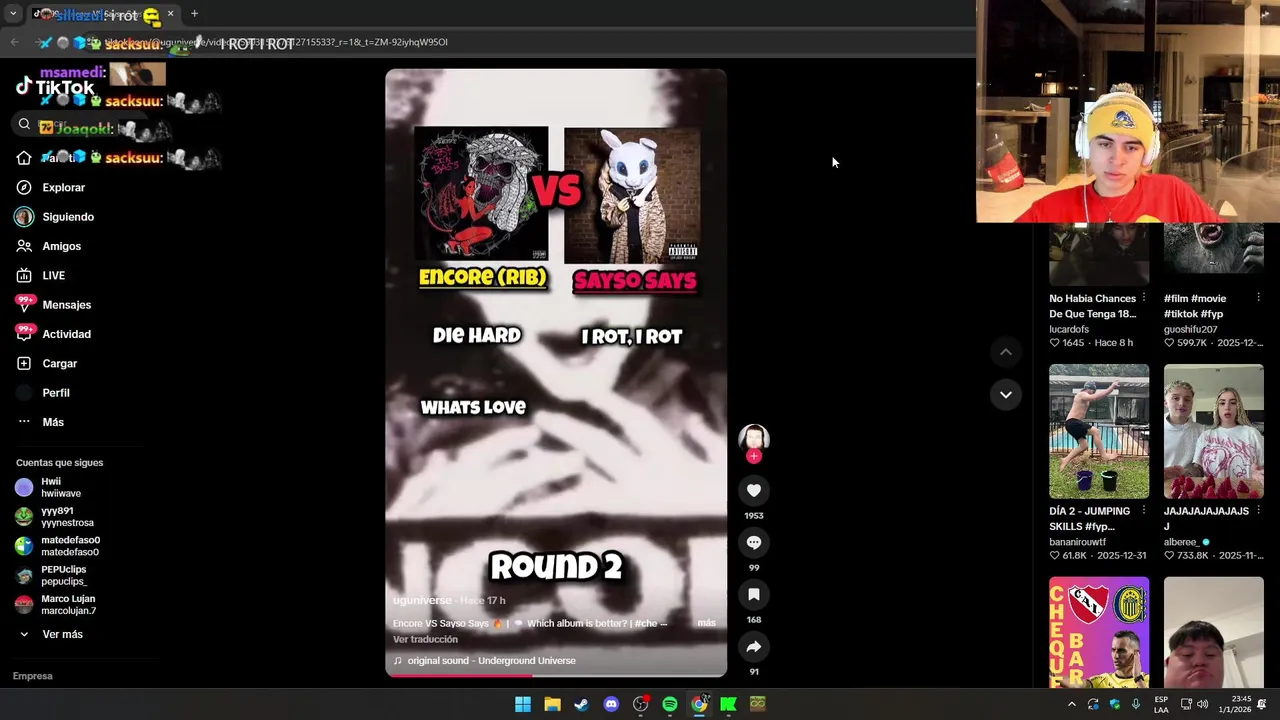The image size is (1280, 720).
Task: Open the Windows Start button
Action: coord(522,704)
